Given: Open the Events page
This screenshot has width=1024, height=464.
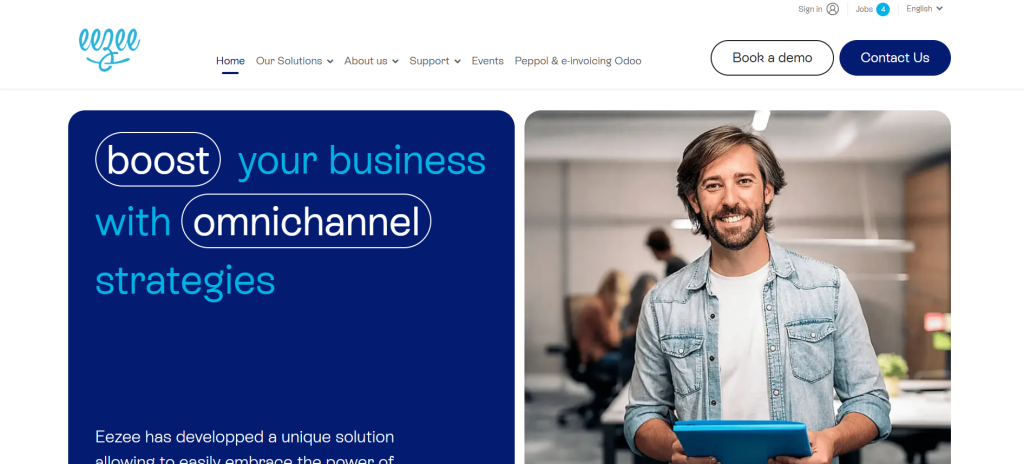Looking at the screenshot, I should (x=487, y=61).
